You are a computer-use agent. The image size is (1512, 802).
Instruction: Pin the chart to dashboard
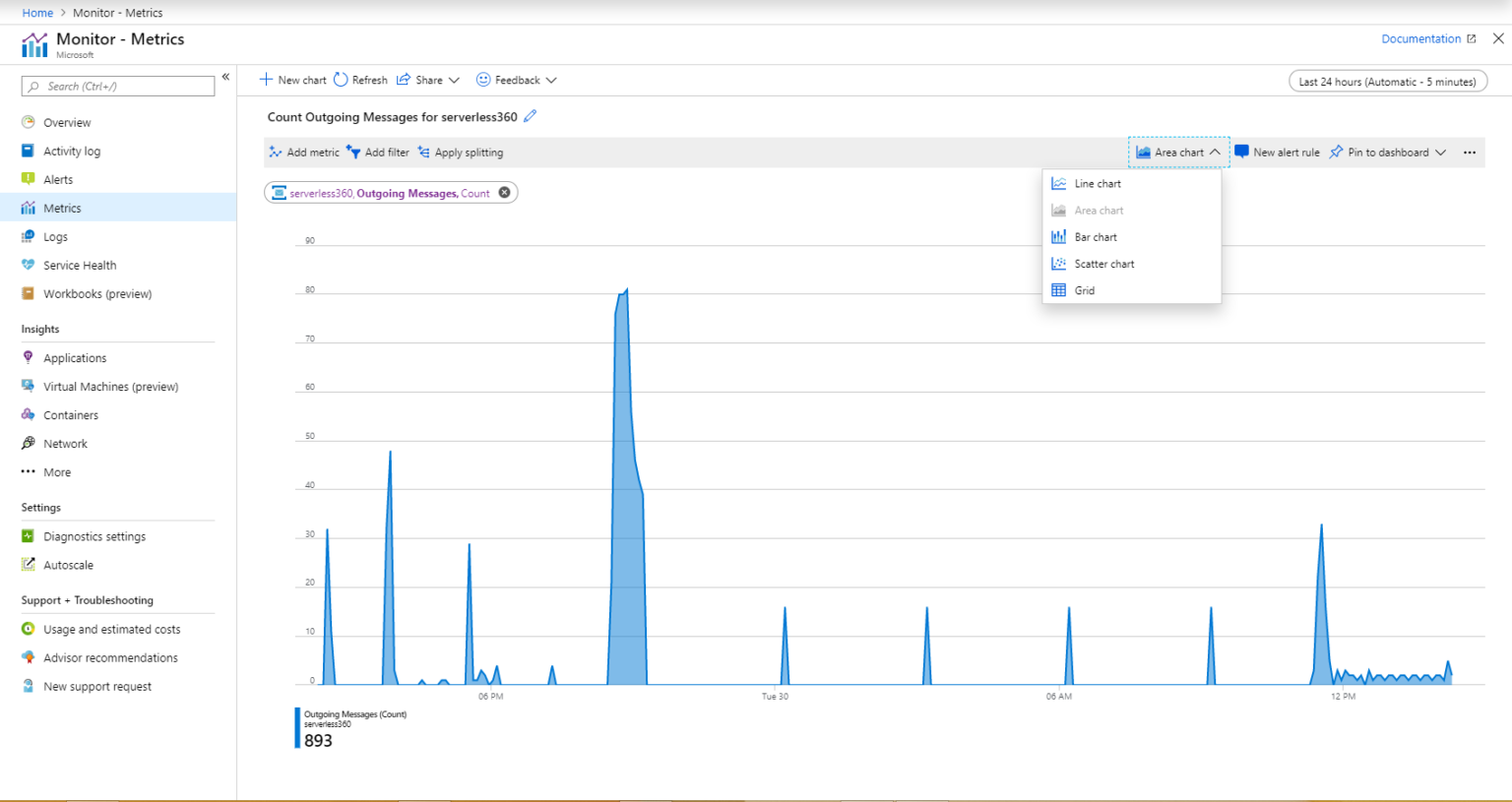click(x=1381, y=152)
